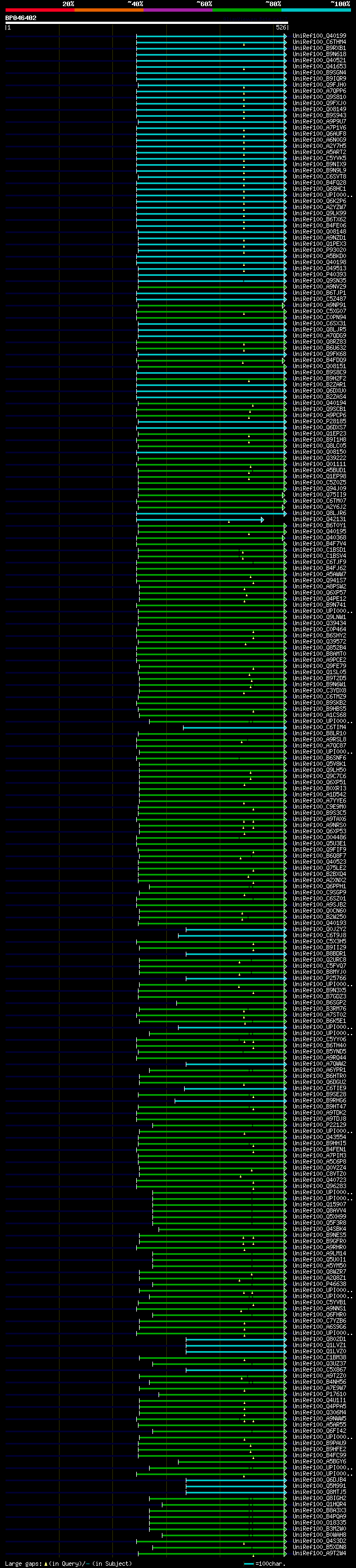The image size is (356, 1568).
Task: Click label UniRef100_P17610
Action: point(319,1394)
